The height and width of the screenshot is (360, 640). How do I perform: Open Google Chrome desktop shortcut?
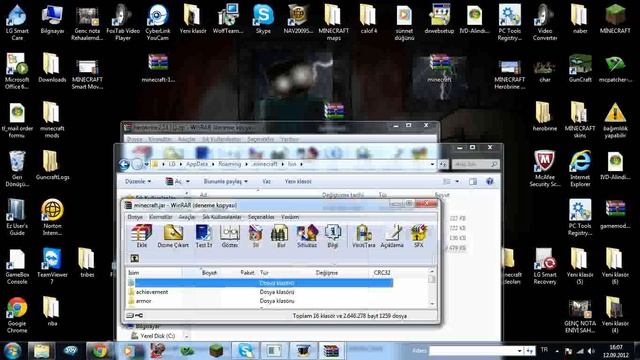click(17, 315)
